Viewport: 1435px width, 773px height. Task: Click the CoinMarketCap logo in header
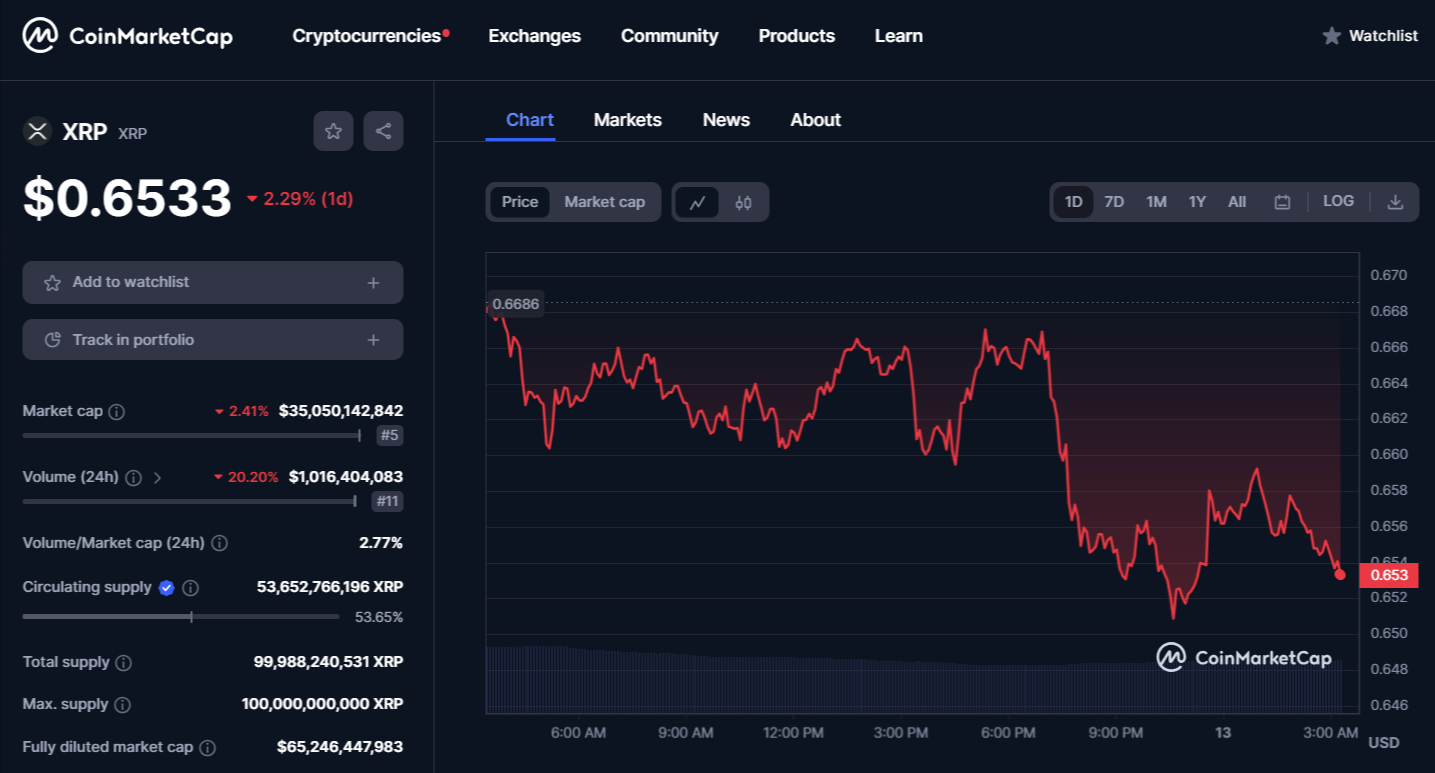pos(128,36)
